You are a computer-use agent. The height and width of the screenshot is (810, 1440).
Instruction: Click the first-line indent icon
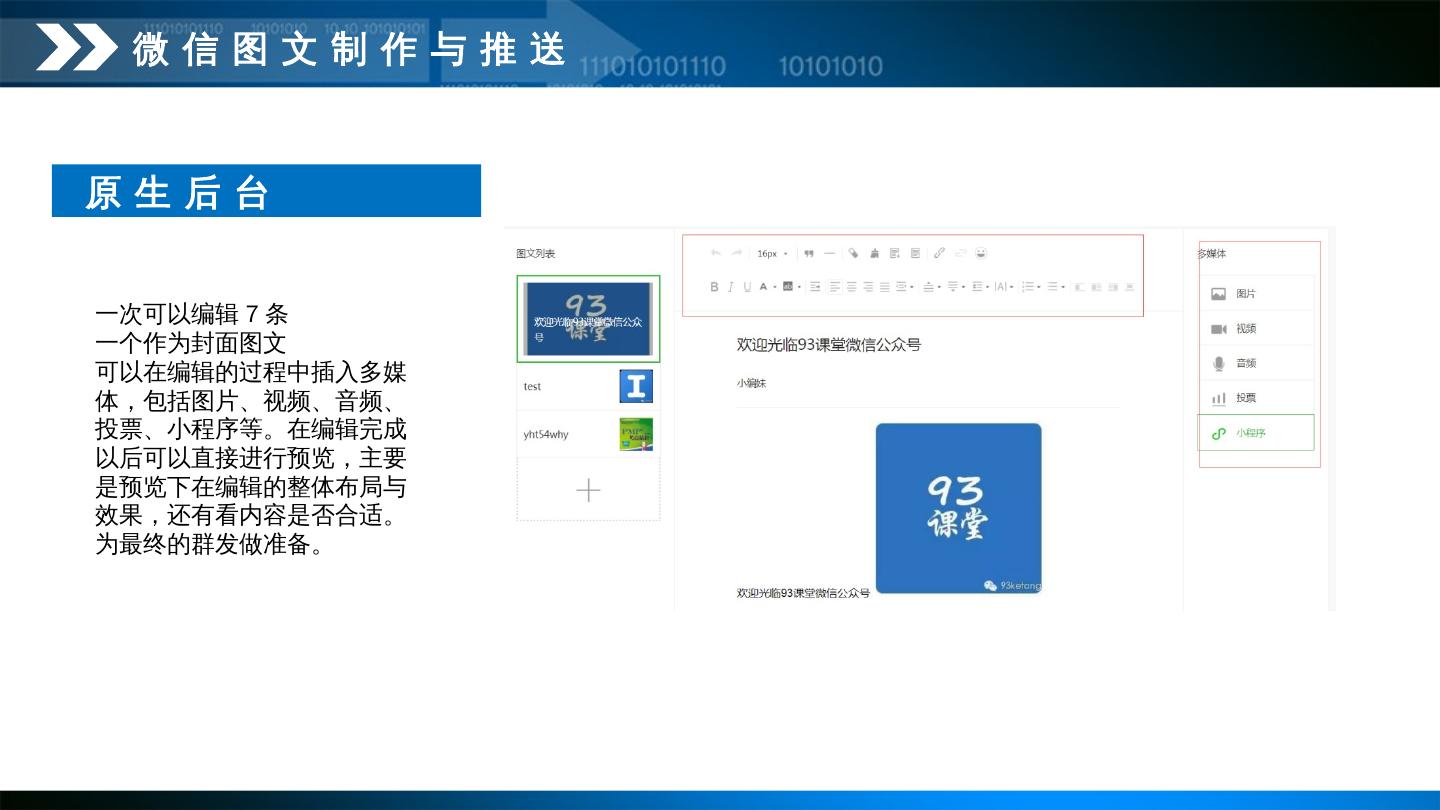point(815,287)
